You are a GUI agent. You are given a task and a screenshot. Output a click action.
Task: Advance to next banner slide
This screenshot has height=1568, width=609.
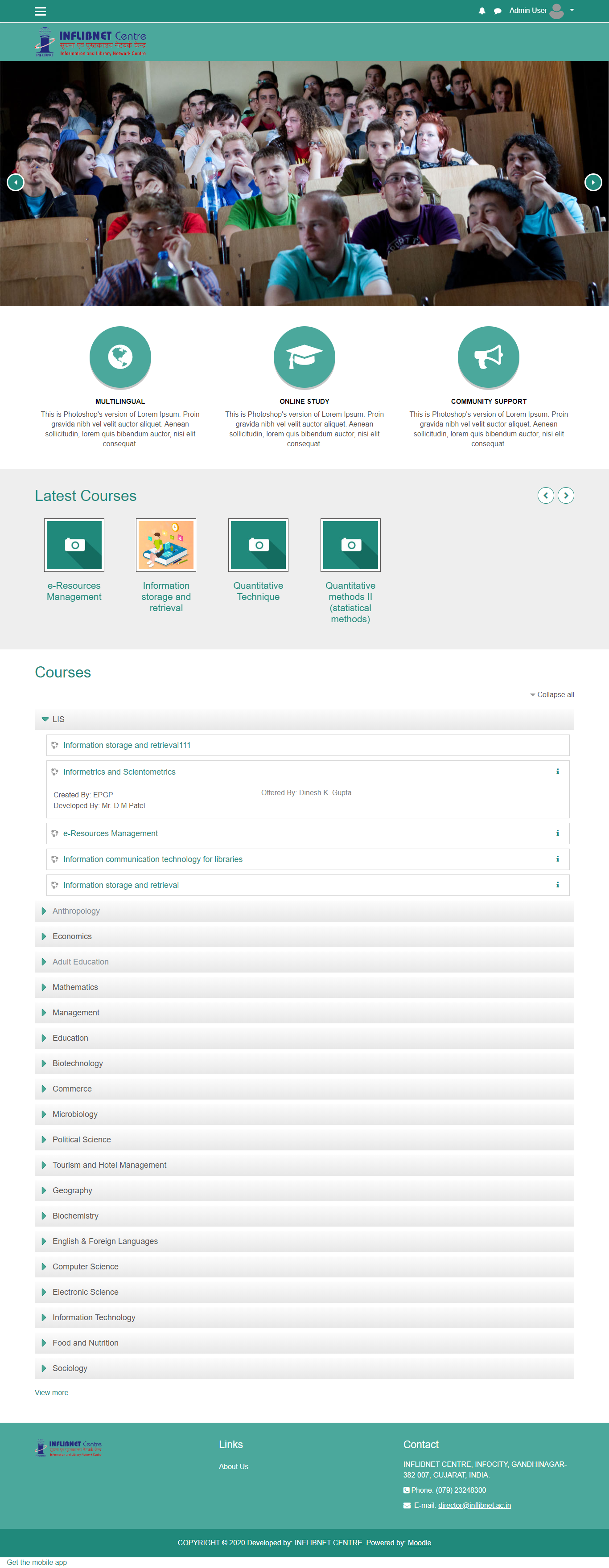(x=593, y=182)
